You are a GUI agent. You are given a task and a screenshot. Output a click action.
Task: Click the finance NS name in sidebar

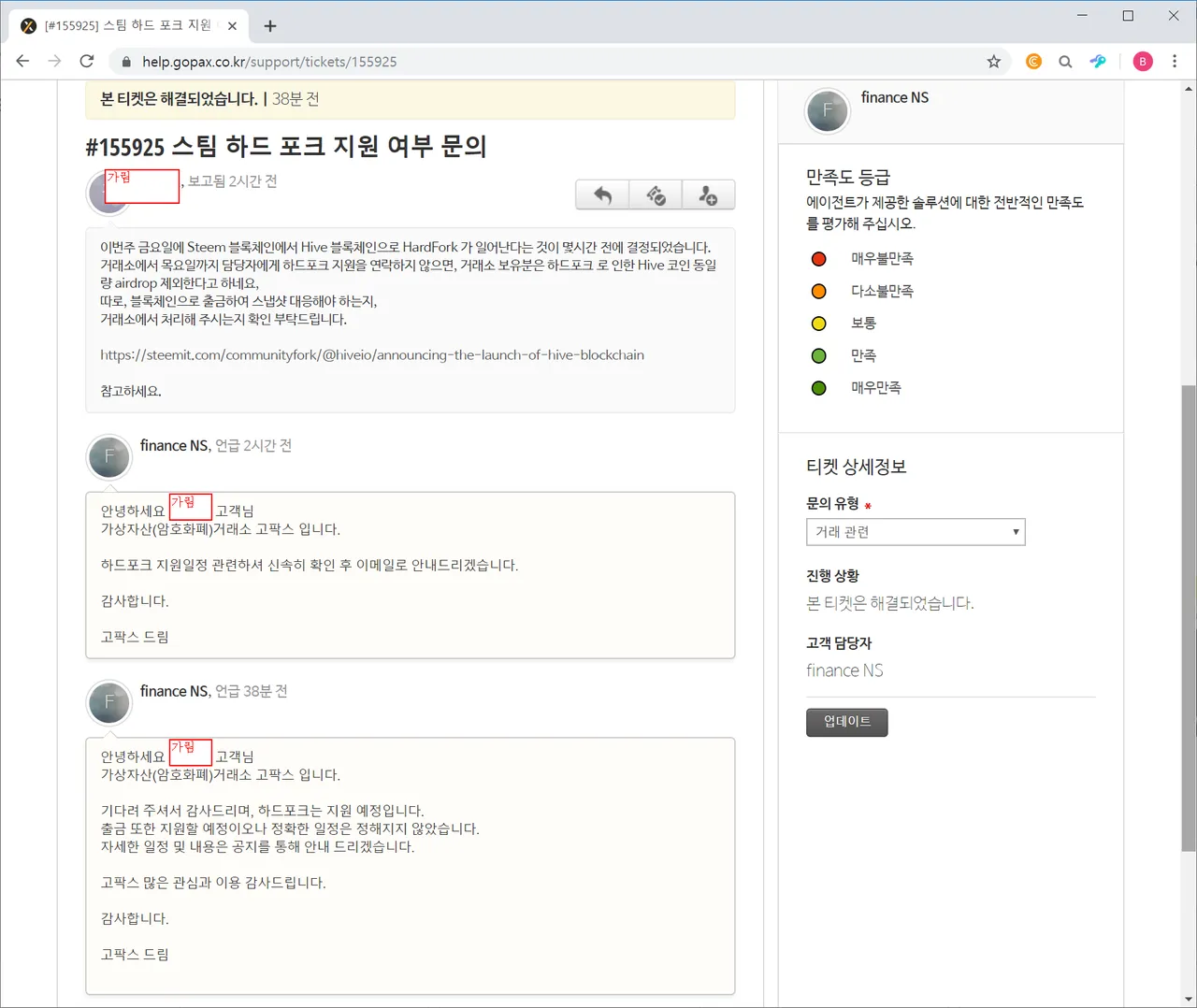pyautogui.click(x=895, y=97)
